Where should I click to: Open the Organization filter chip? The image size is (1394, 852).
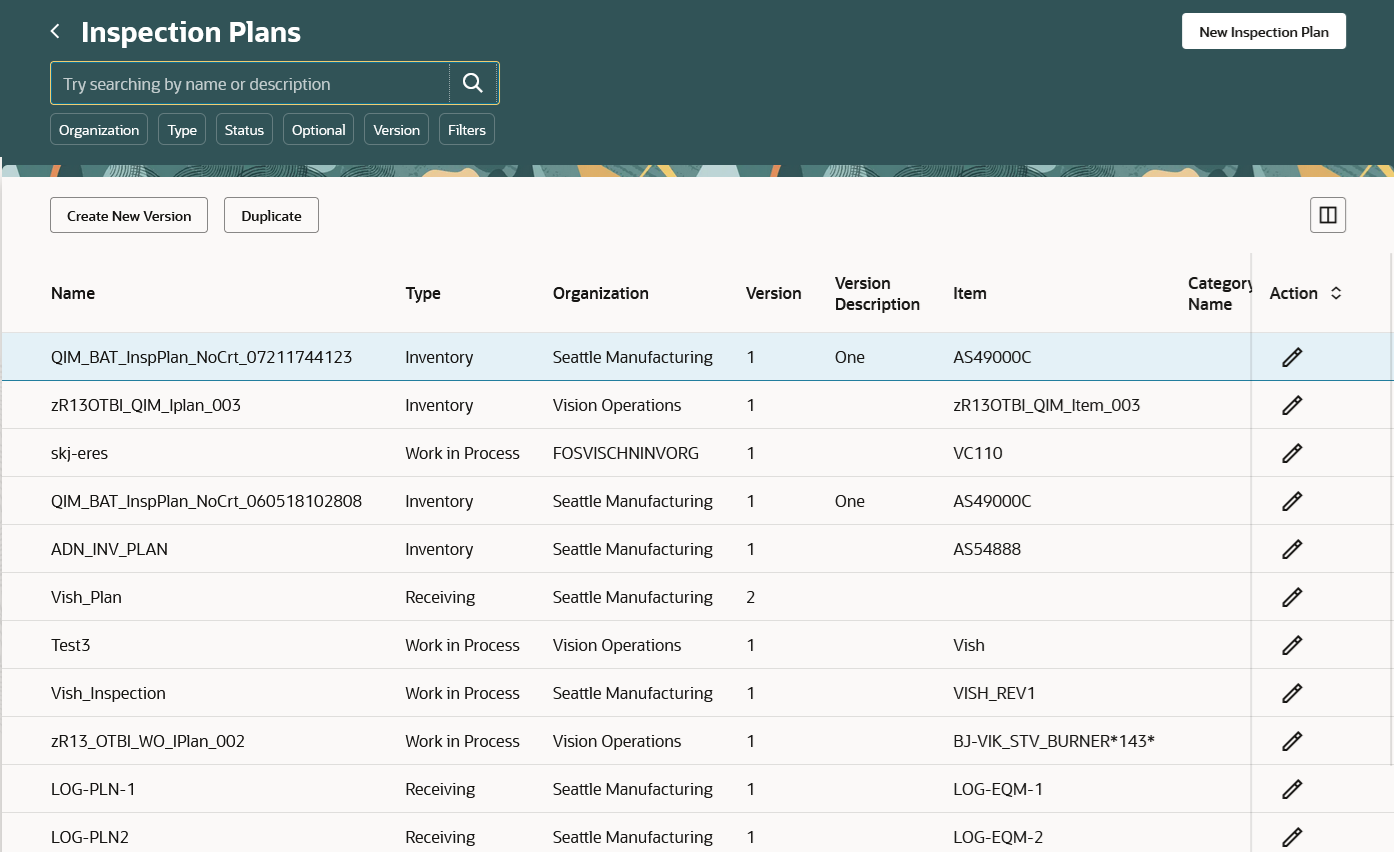98,129
